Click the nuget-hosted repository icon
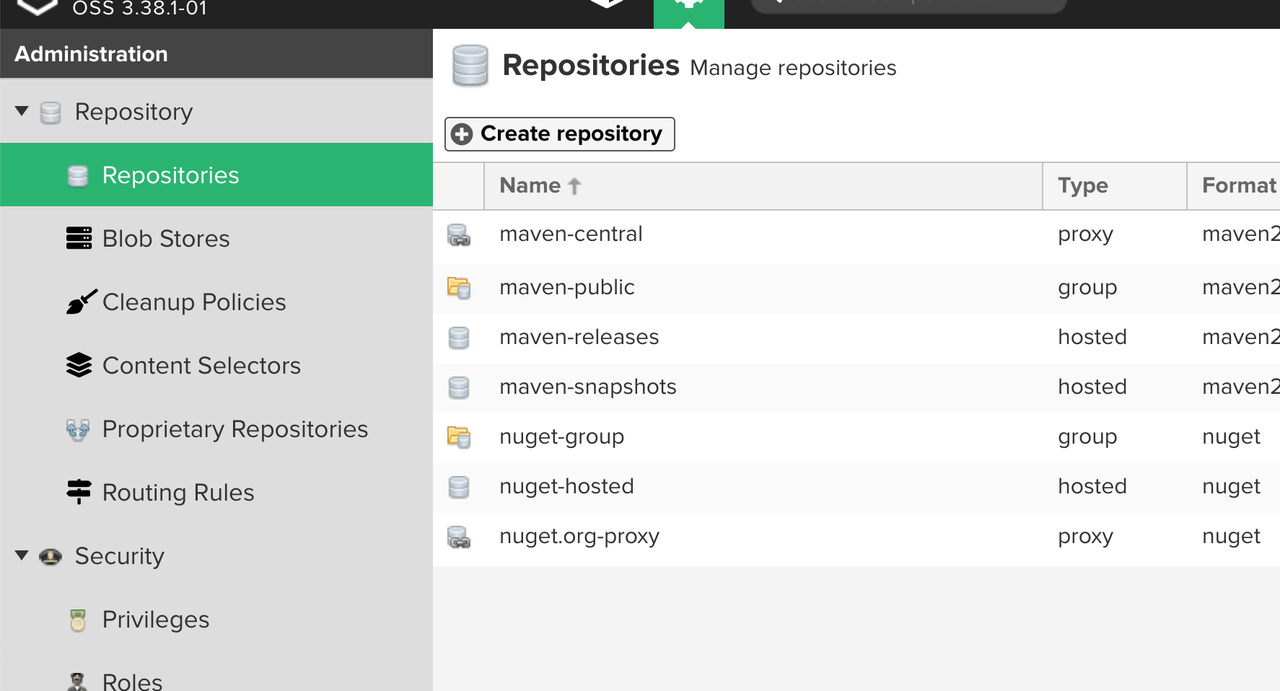 459,487
